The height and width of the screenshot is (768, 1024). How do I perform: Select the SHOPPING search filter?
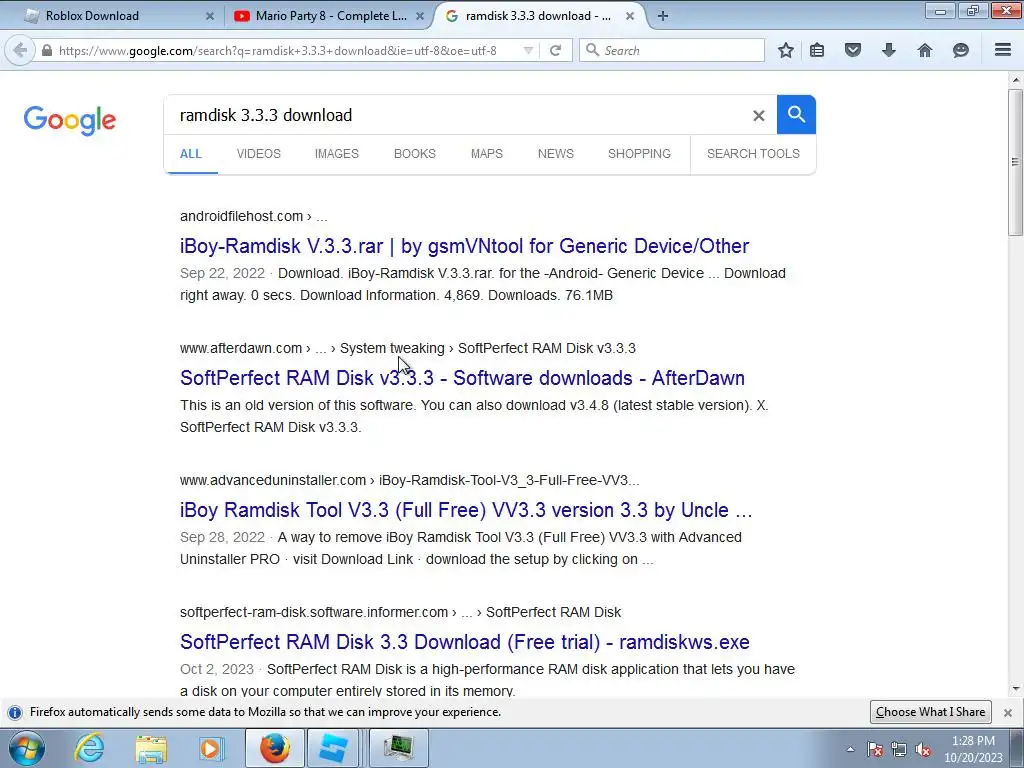click(639, 153)
